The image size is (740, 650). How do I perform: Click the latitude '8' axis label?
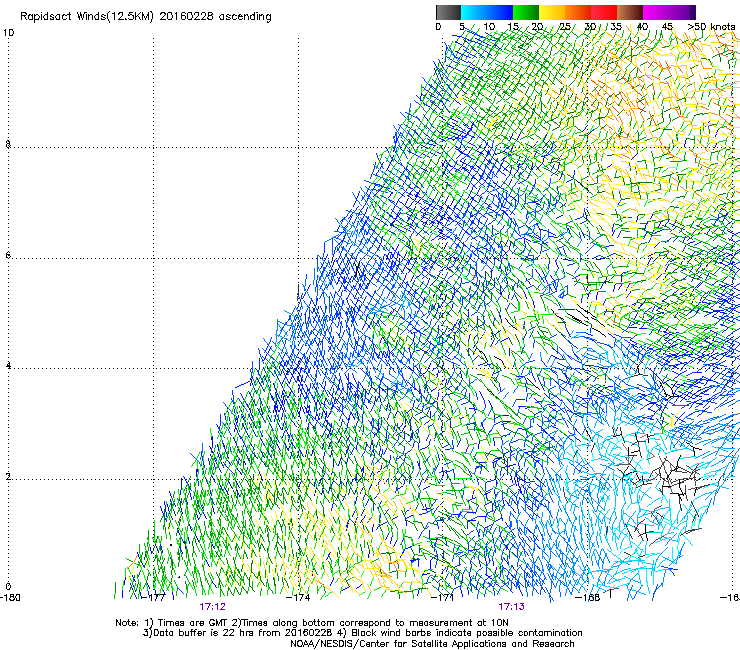coord(8,144)
